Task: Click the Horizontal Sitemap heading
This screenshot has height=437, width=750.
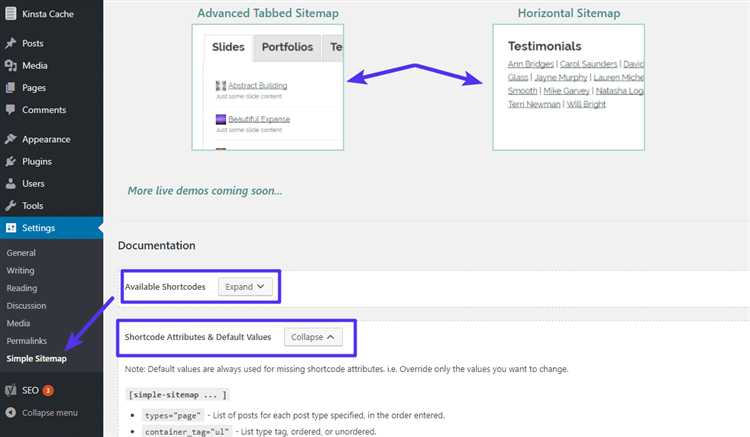Action: click(569, 13)
